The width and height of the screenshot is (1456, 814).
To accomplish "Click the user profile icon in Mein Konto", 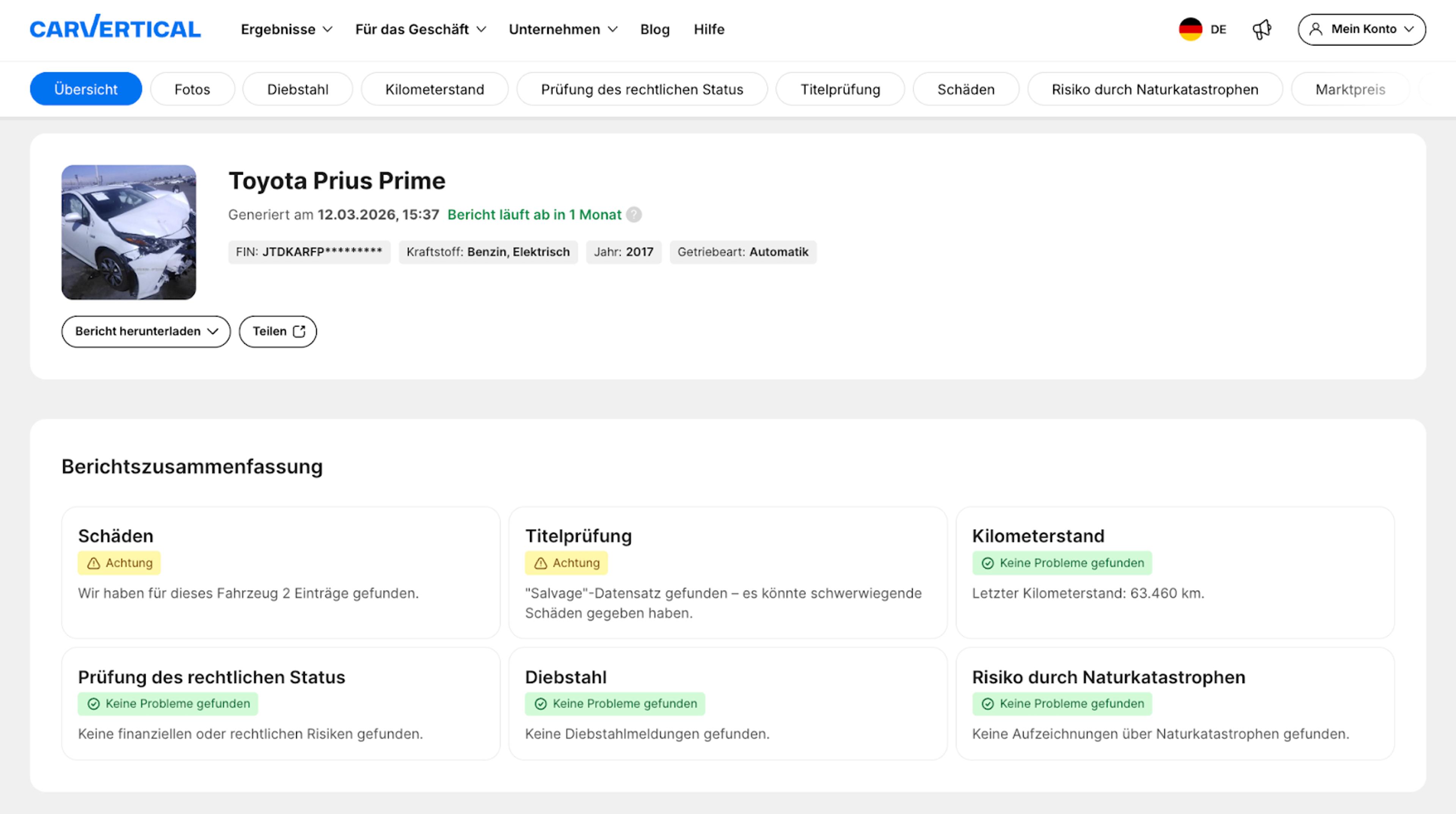I will click(1316, 30).
